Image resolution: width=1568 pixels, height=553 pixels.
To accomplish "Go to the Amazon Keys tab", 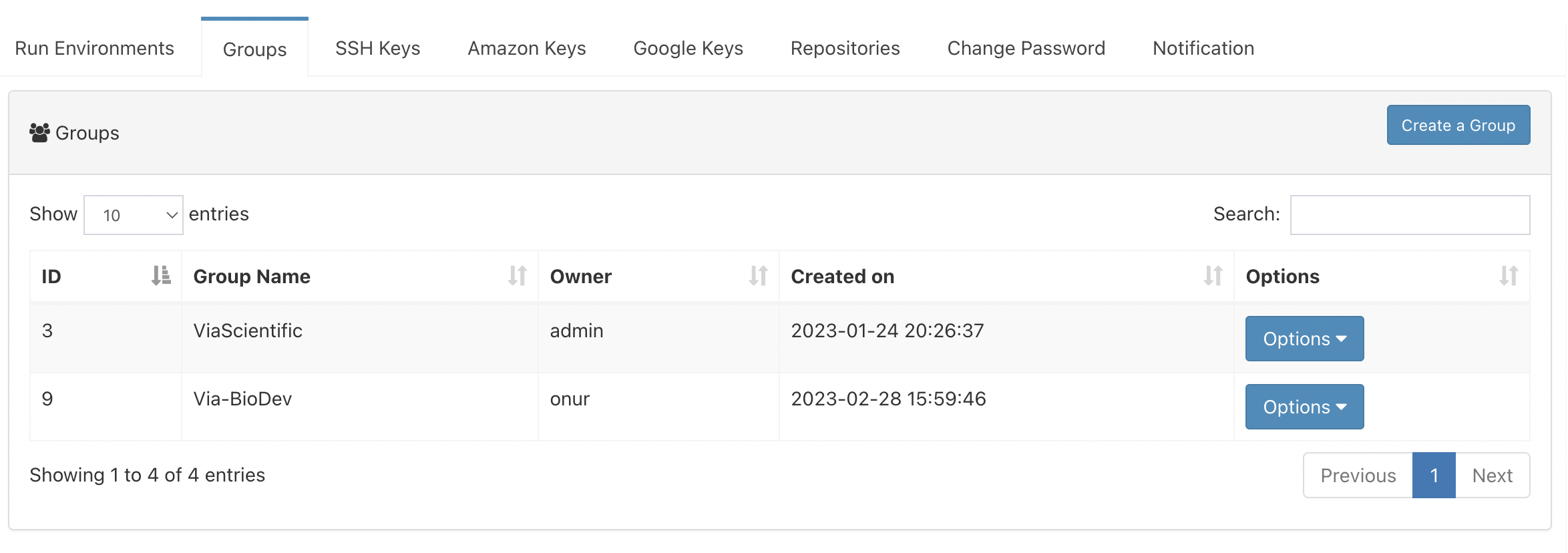I will [x=526, y=48].
